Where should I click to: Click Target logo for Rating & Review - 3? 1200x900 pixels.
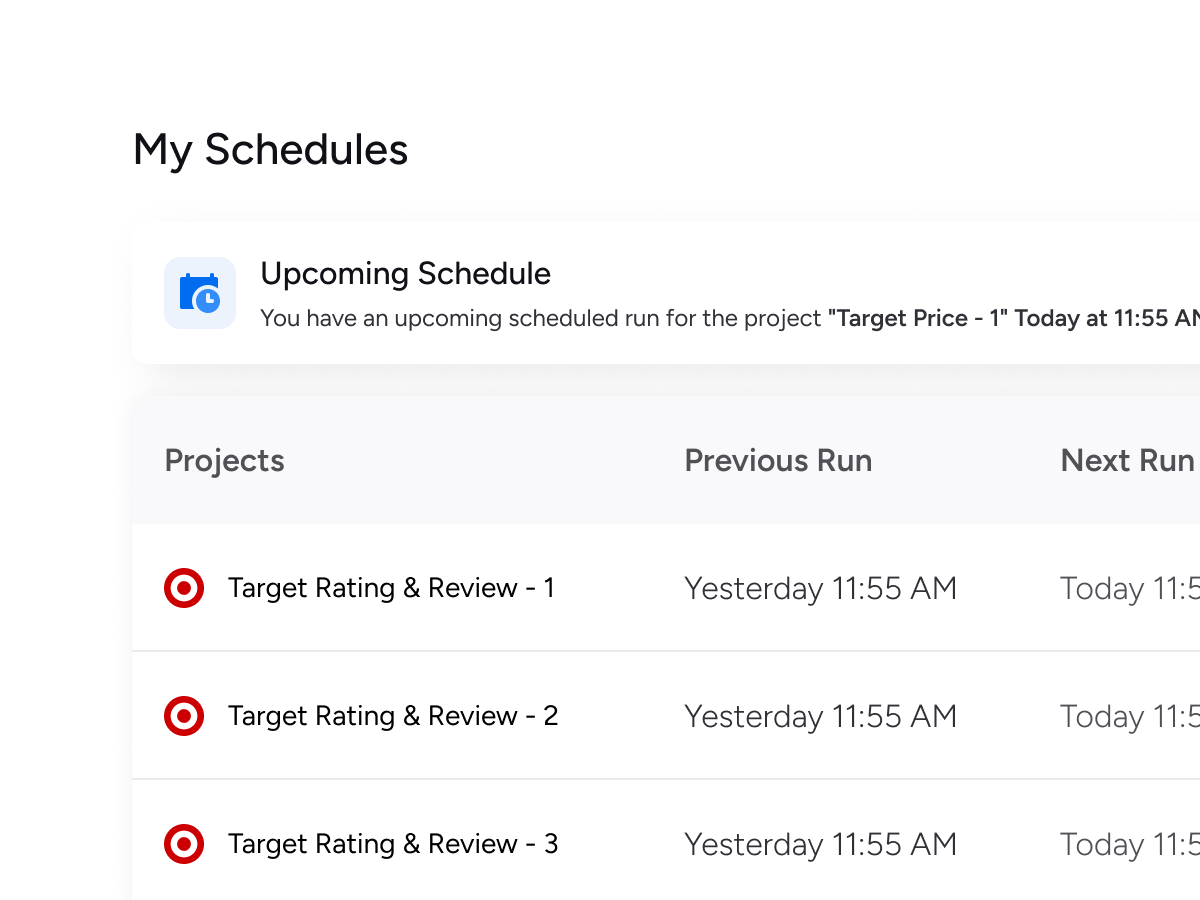[184, 844]
